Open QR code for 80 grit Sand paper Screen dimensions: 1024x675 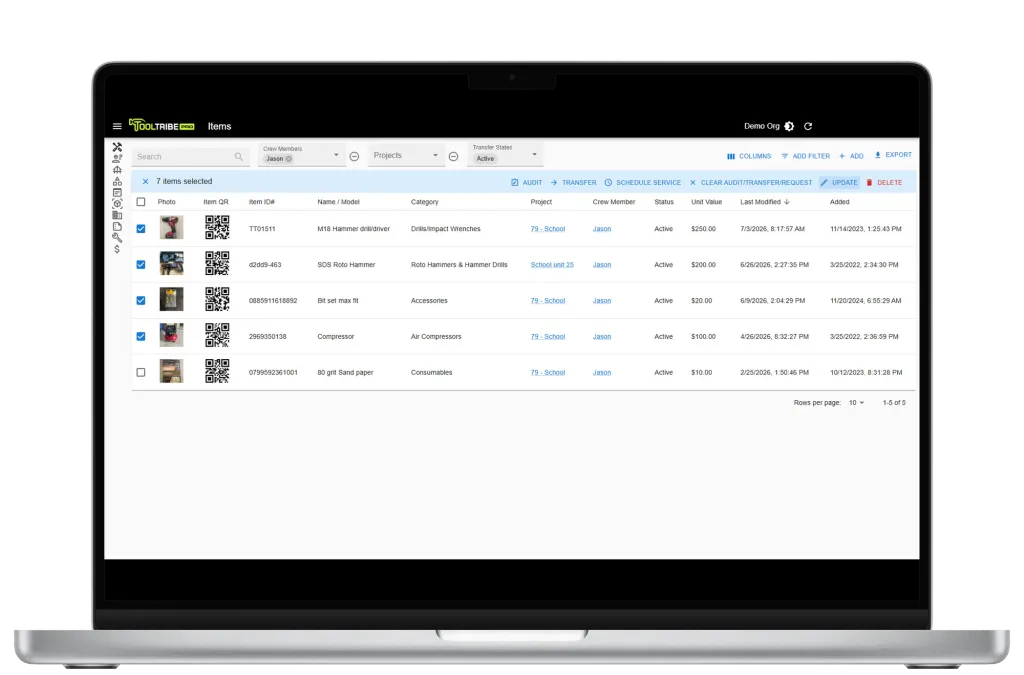click(x=217, y=371)
